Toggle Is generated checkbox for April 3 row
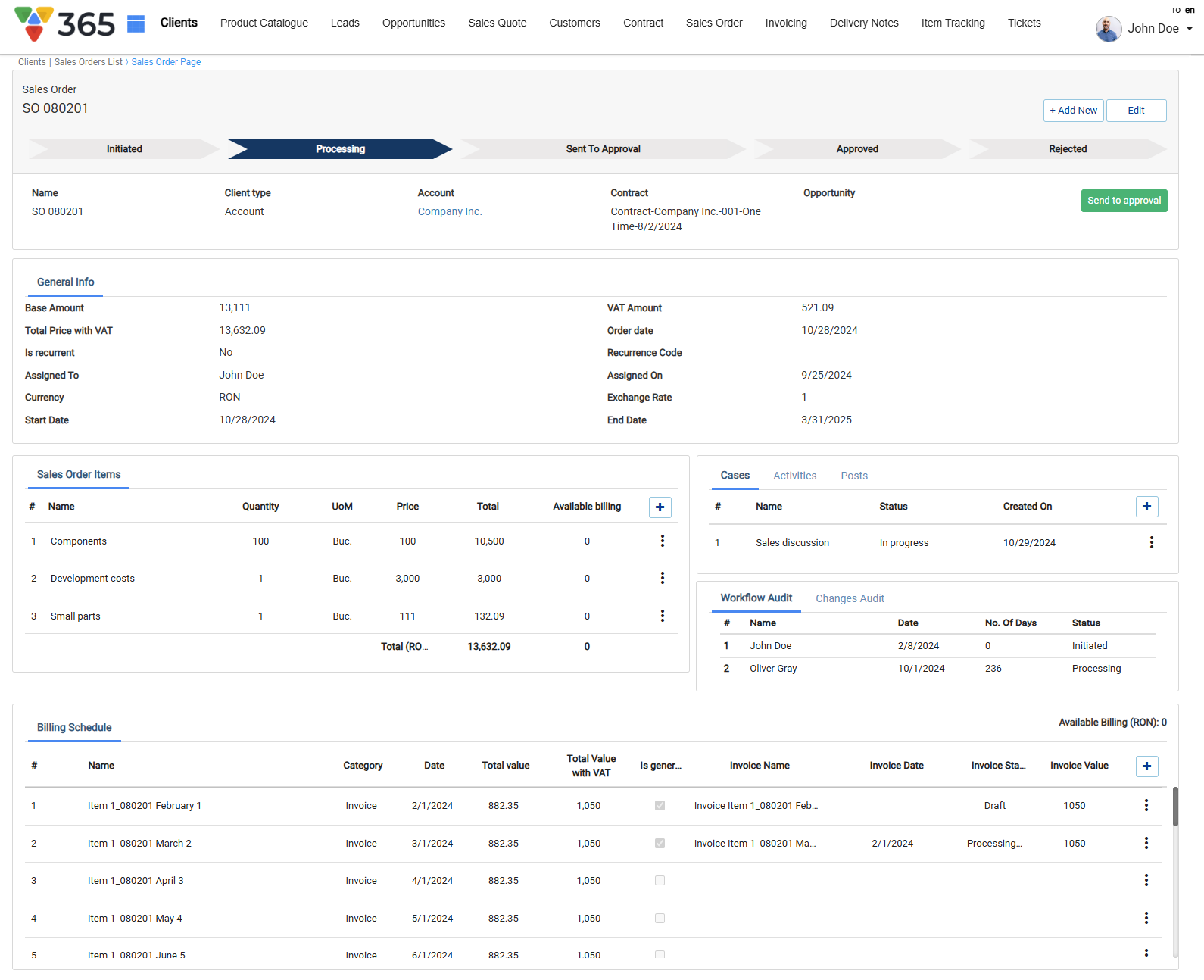The image size is (1204, 980). (660, 881)
